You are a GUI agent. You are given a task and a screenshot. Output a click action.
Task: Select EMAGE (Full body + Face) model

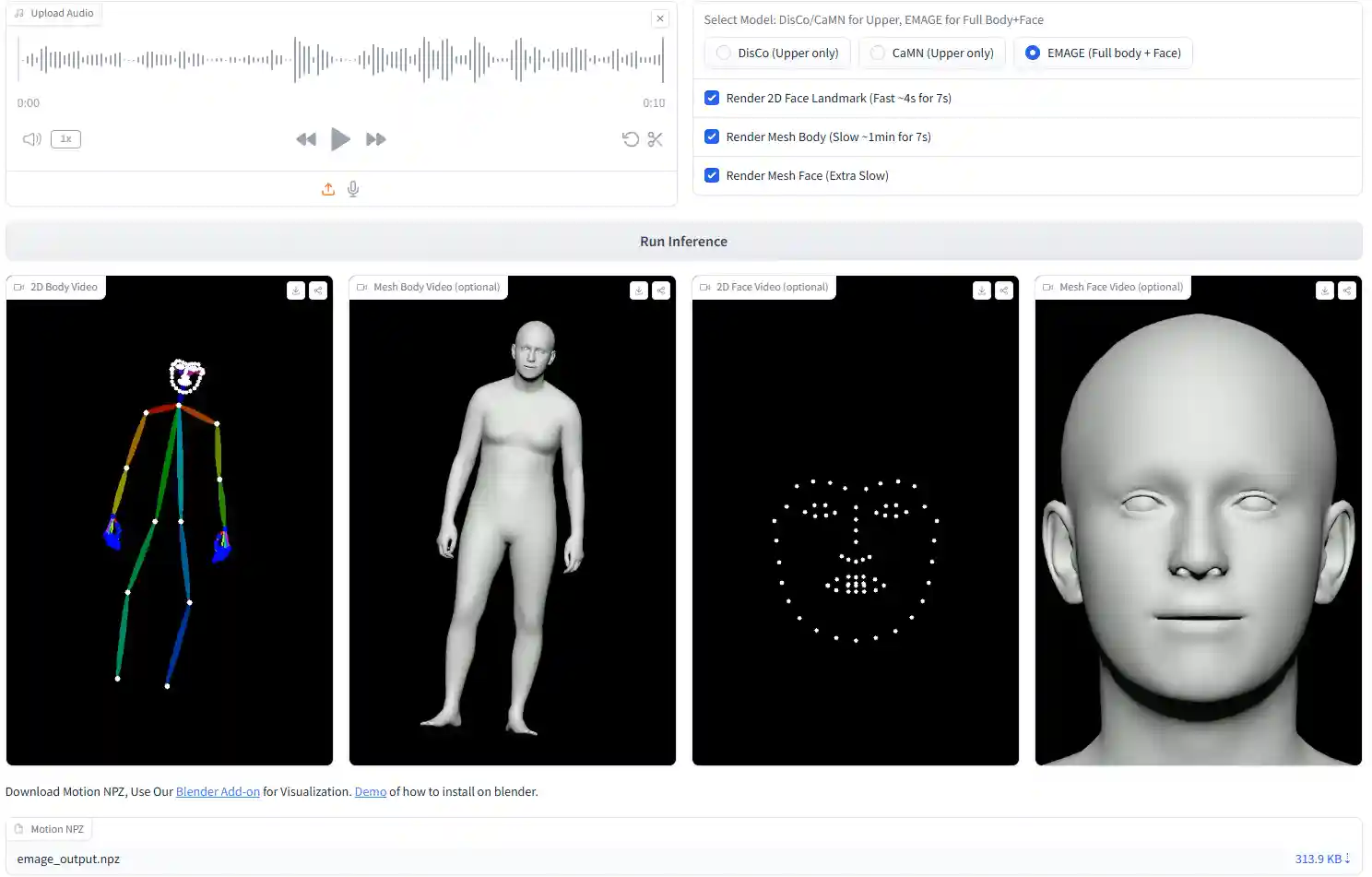pos(1033,53)
